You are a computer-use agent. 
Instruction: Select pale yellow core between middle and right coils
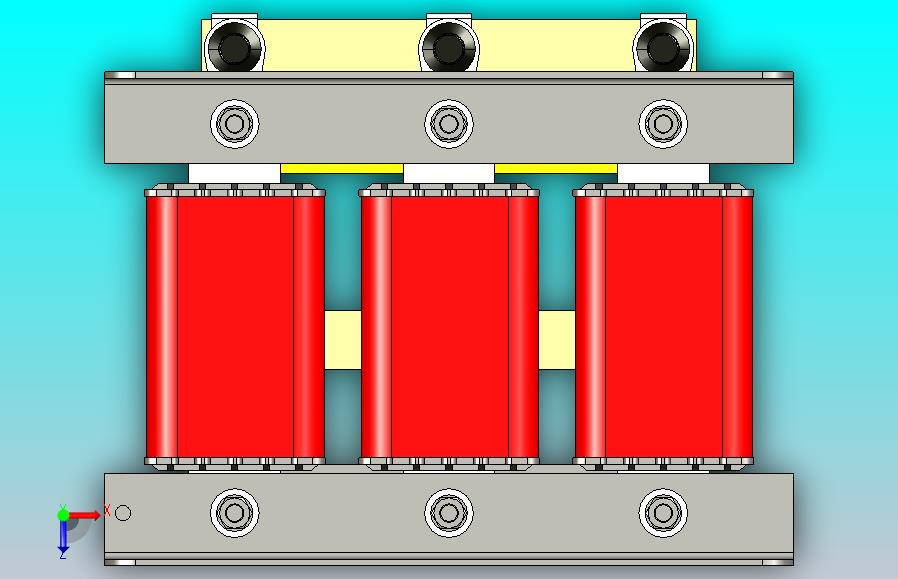click(x=557, y=340)
